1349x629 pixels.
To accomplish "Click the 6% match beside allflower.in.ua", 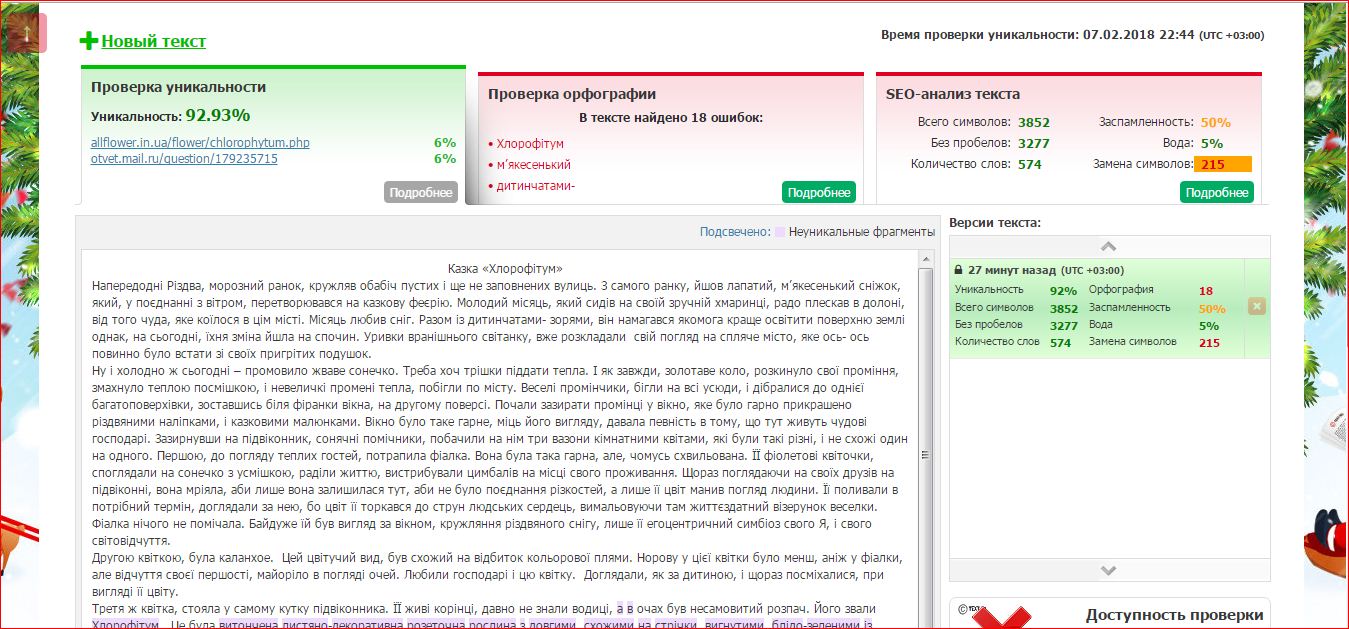I will pos(444,143).
